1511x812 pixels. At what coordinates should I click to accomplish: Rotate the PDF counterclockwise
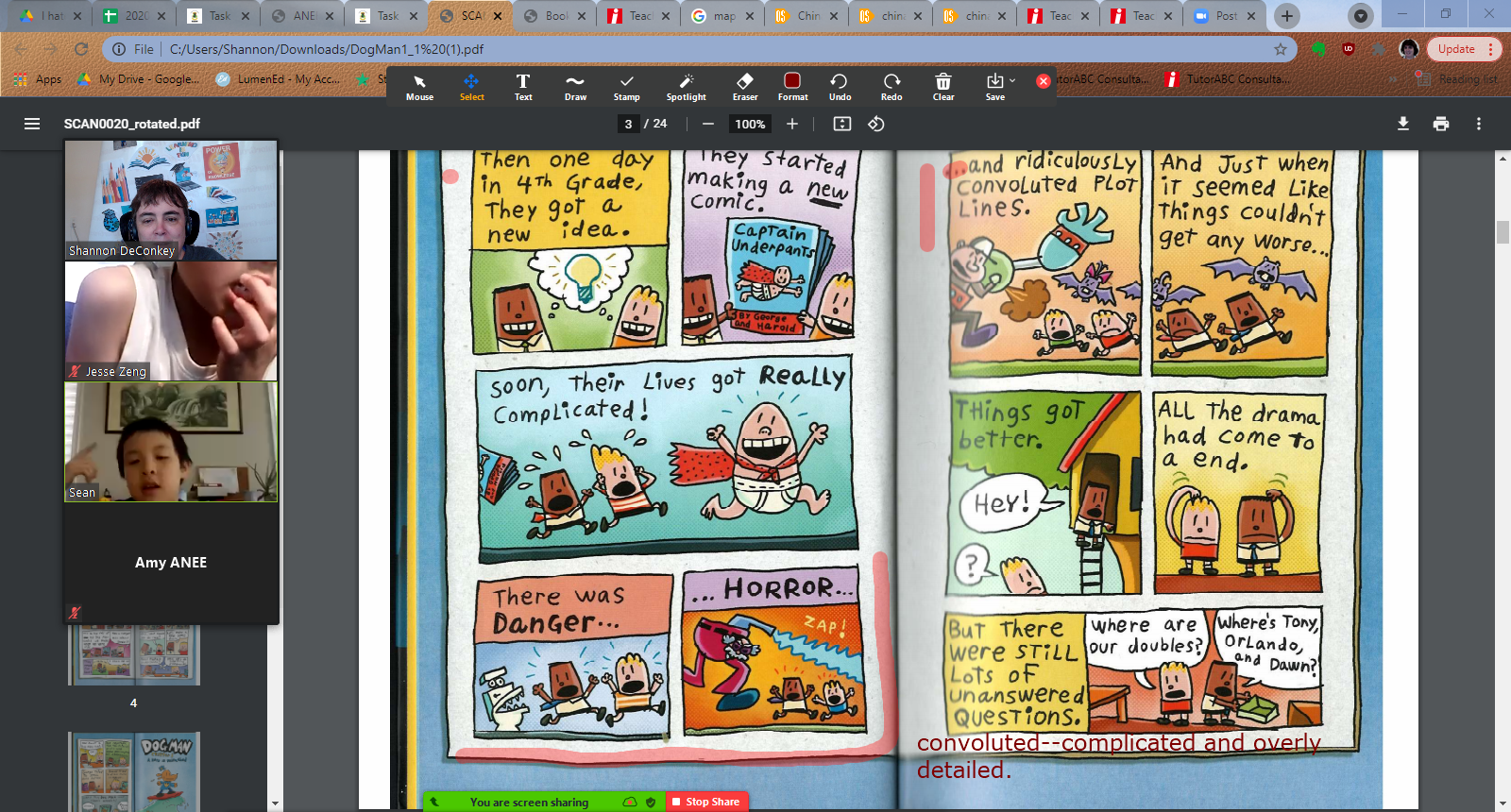(876, 124)
